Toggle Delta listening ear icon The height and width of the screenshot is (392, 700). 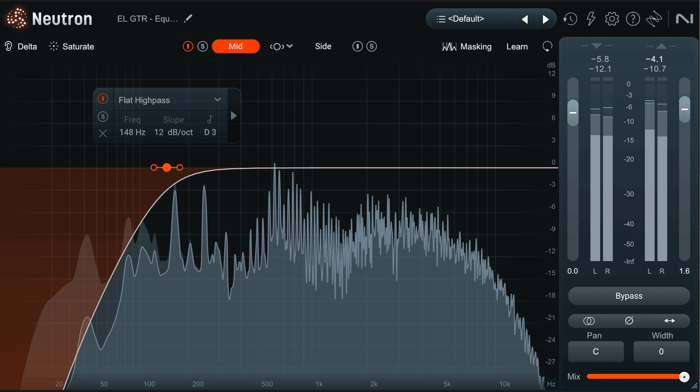coord(8,46)
